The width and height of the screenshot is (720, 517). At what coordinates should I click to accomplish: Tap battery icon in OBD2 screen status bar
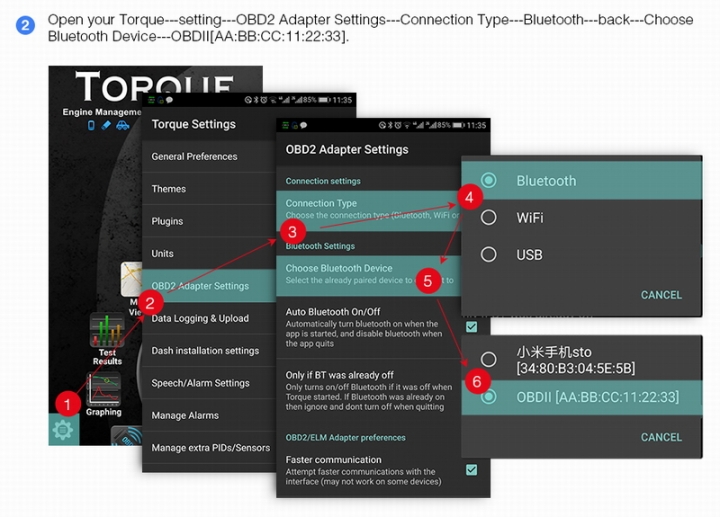point(458,125)
